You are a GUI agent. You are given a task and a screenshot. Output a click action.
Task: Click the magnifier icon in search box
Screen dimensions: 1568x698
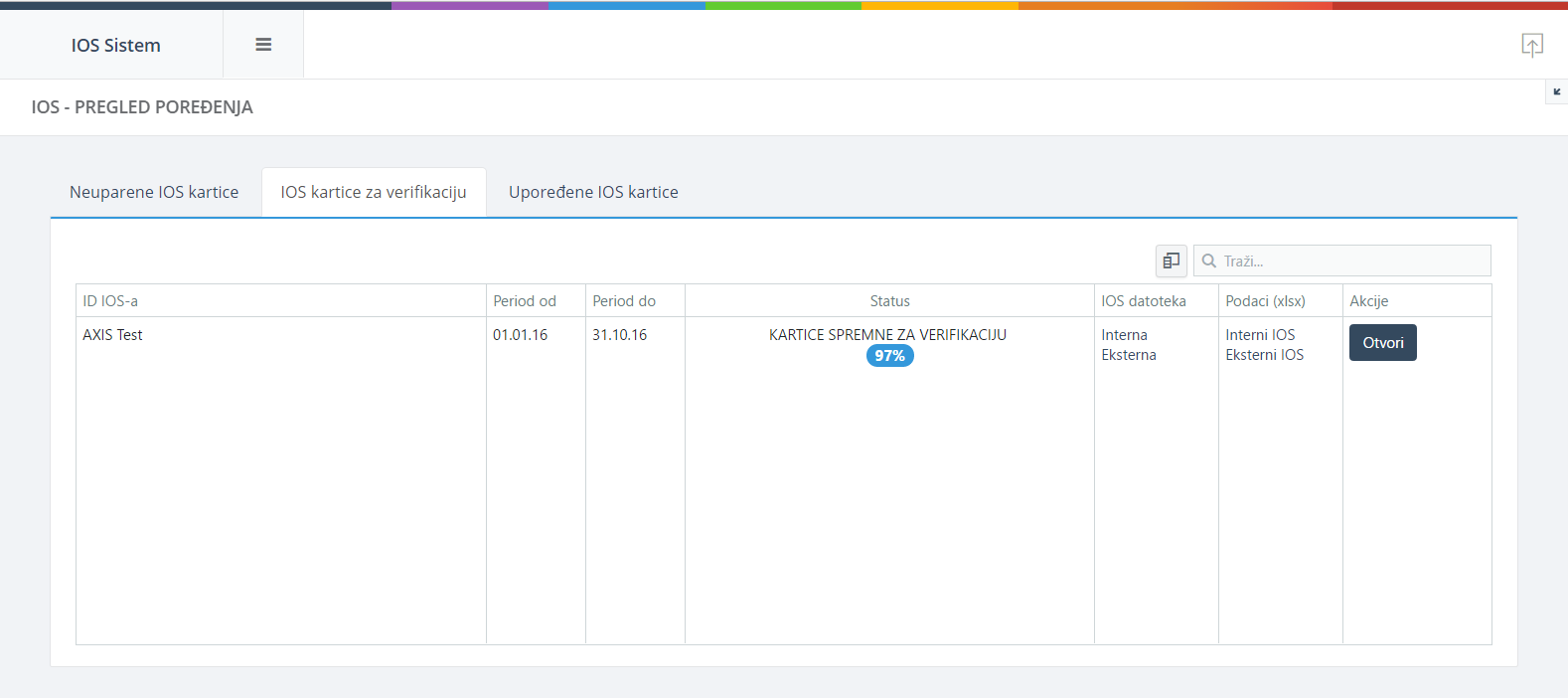(1209, 261)
